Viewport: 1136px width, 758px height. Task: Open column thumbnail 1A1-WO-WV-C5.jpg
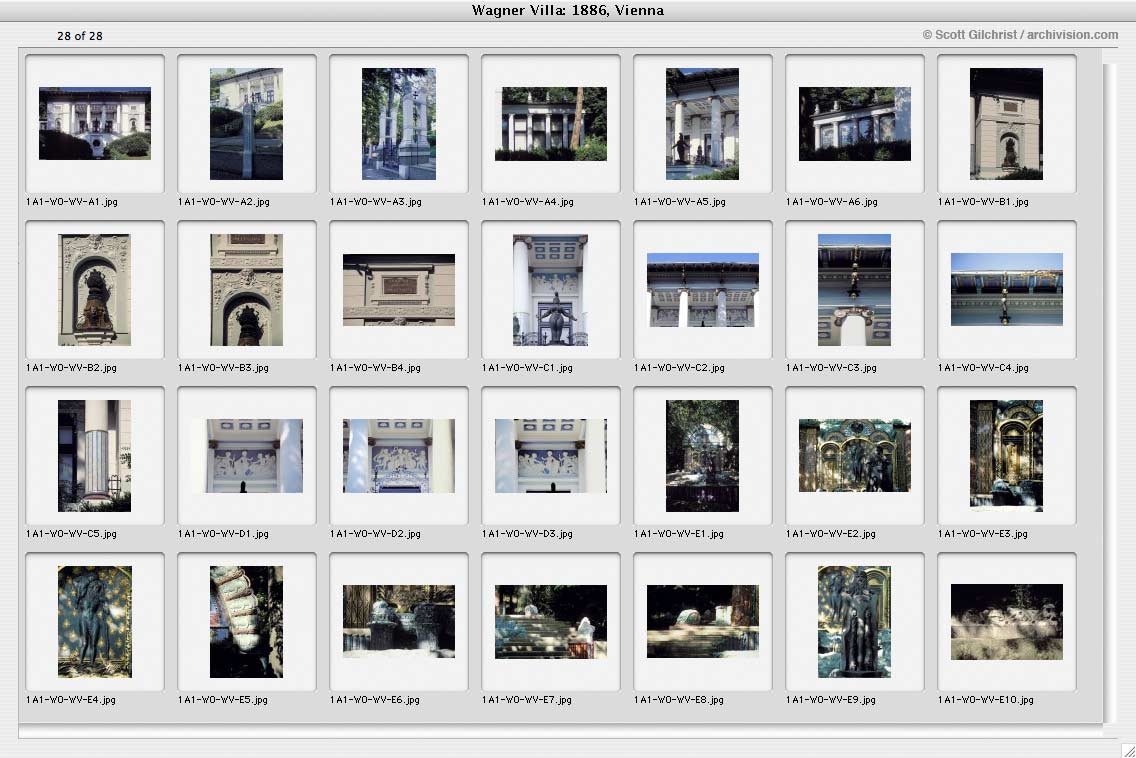pyautogui.click(x=95, y=455)
